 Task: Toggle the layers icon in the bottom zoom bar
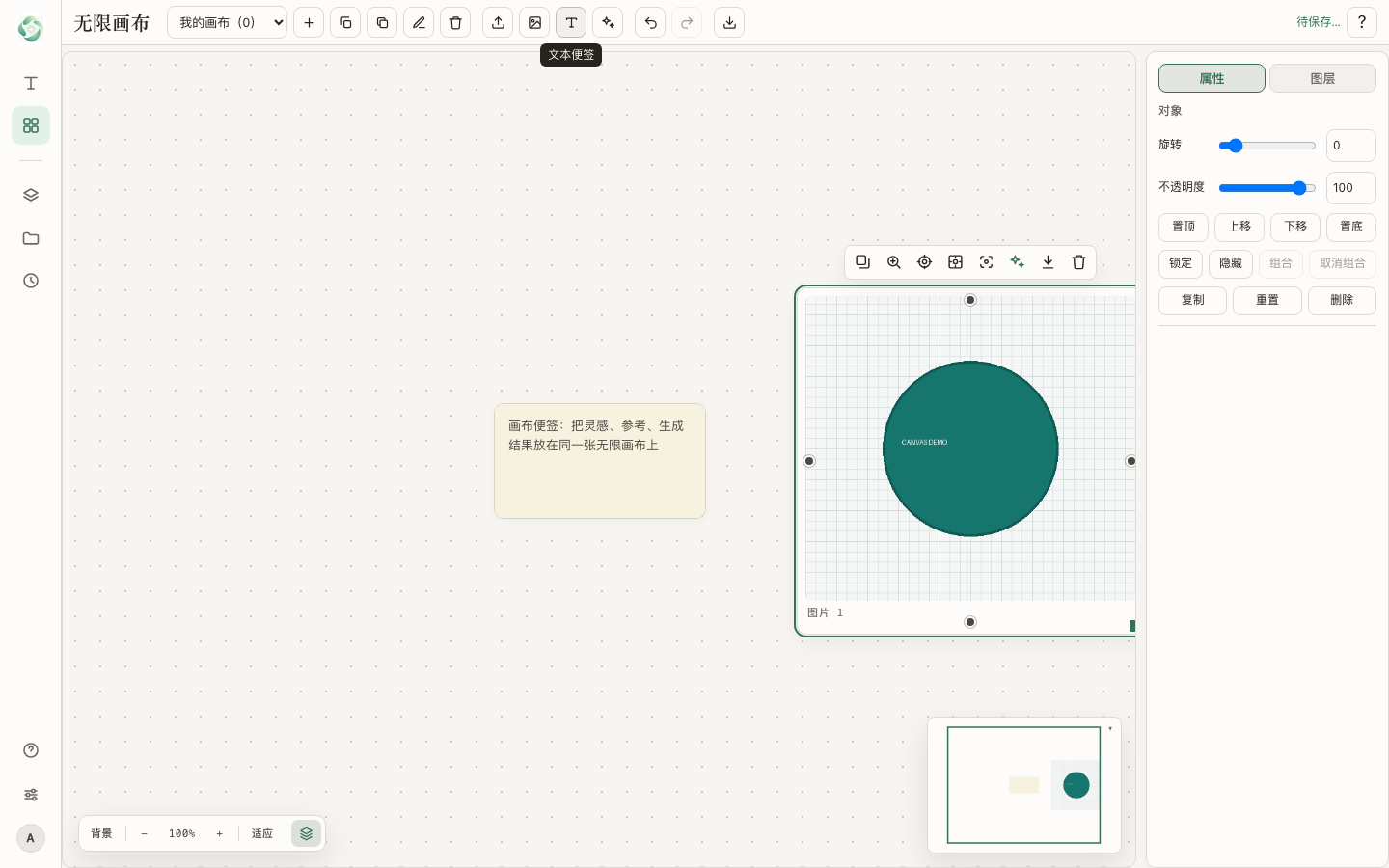tap(307, 833)
